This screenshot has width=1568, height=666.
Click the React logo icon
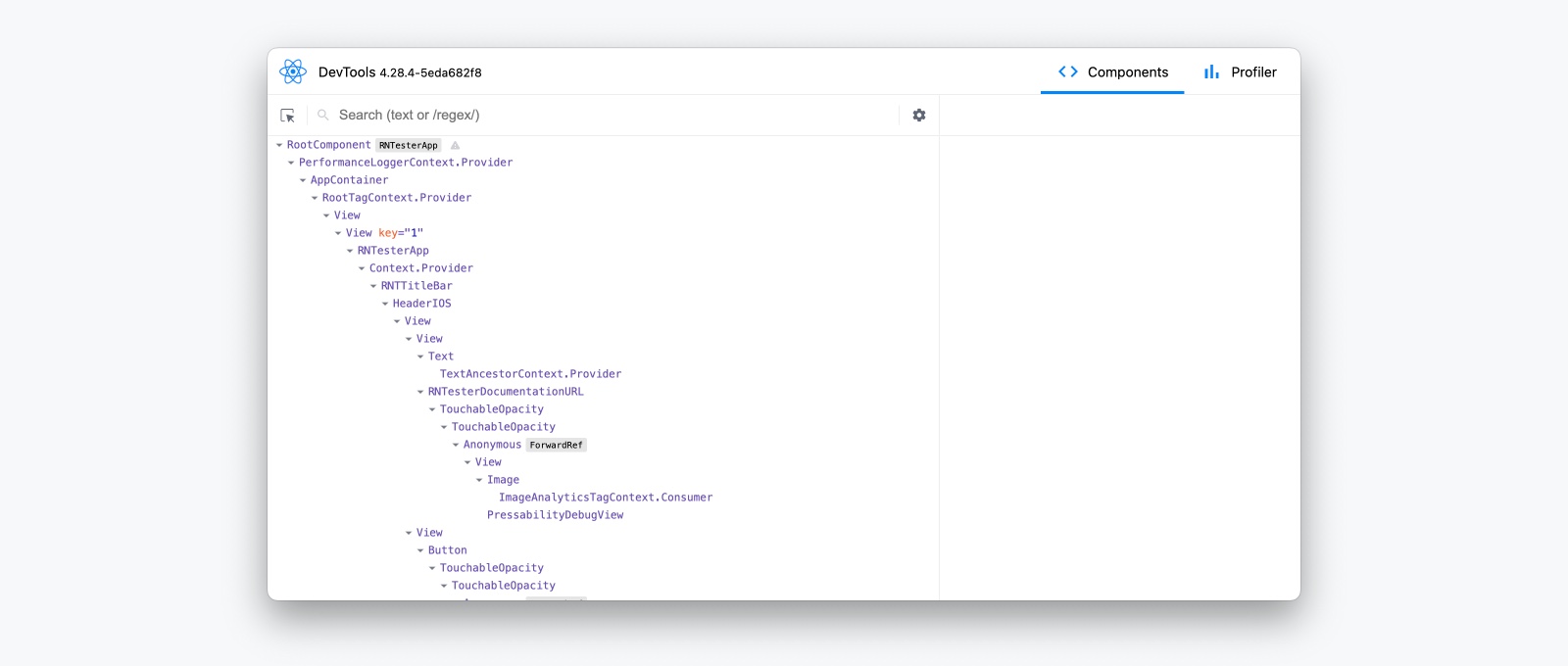coord(293,71)
